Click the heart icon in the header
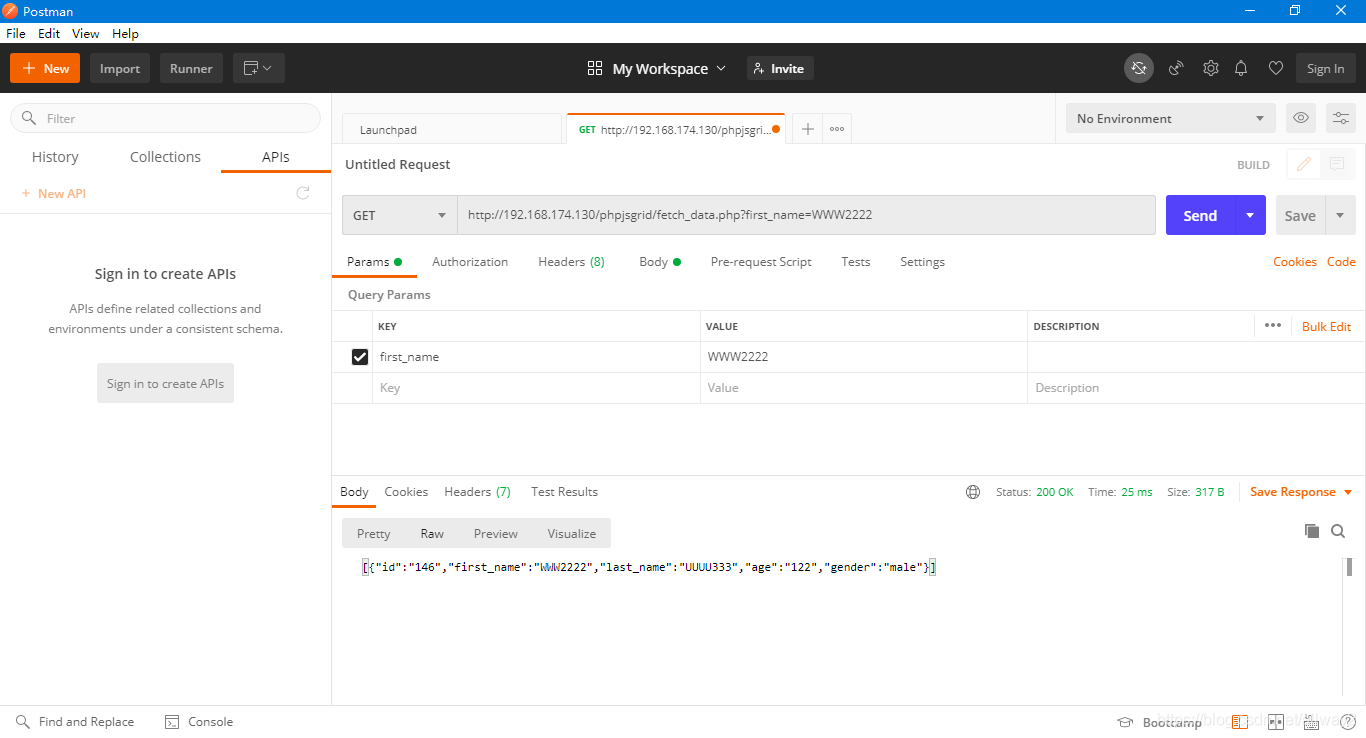 (1275, 68)
